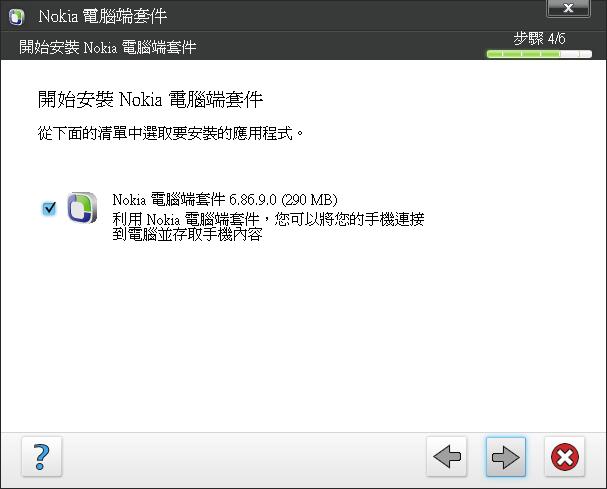Click the heading 開始安裝 Nokia 電腦端套件 in white area

151,100
